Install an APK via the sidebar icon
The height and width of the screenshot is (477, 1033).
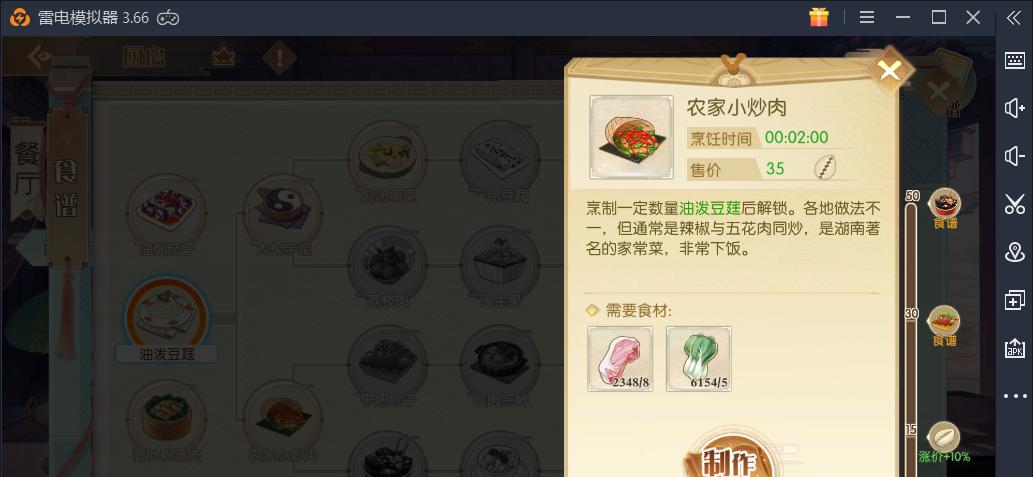click(1015, 348)
